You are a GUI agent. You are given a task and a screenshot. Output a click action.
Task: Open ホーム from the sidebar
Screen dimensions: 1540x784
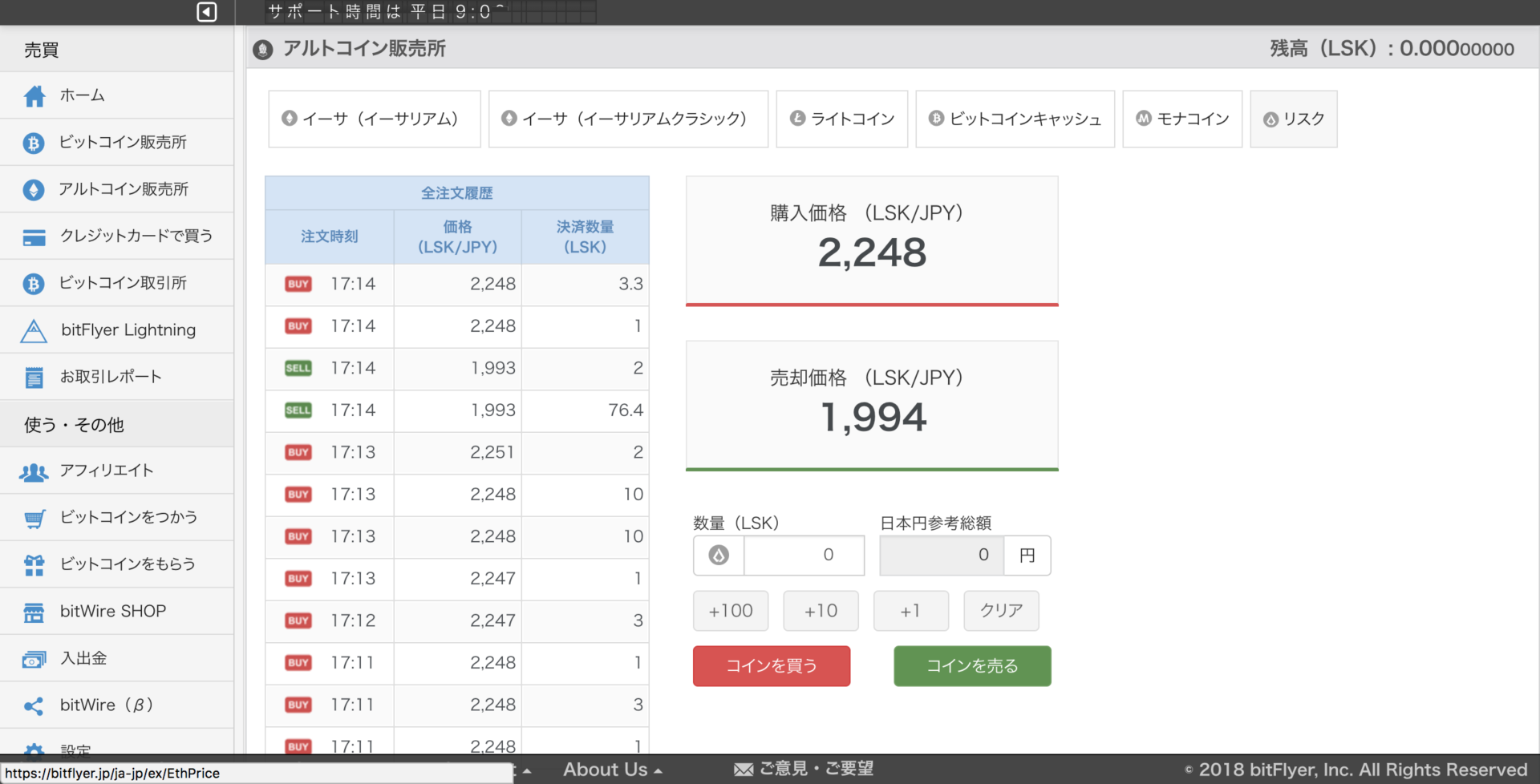click(x=117, y=95)
